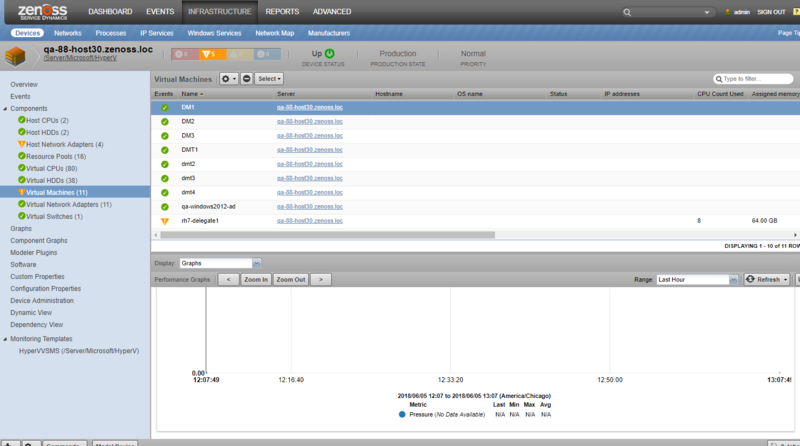Click the Zoom Out button
The width and height of the screenshot is (800, 446).
291,280
